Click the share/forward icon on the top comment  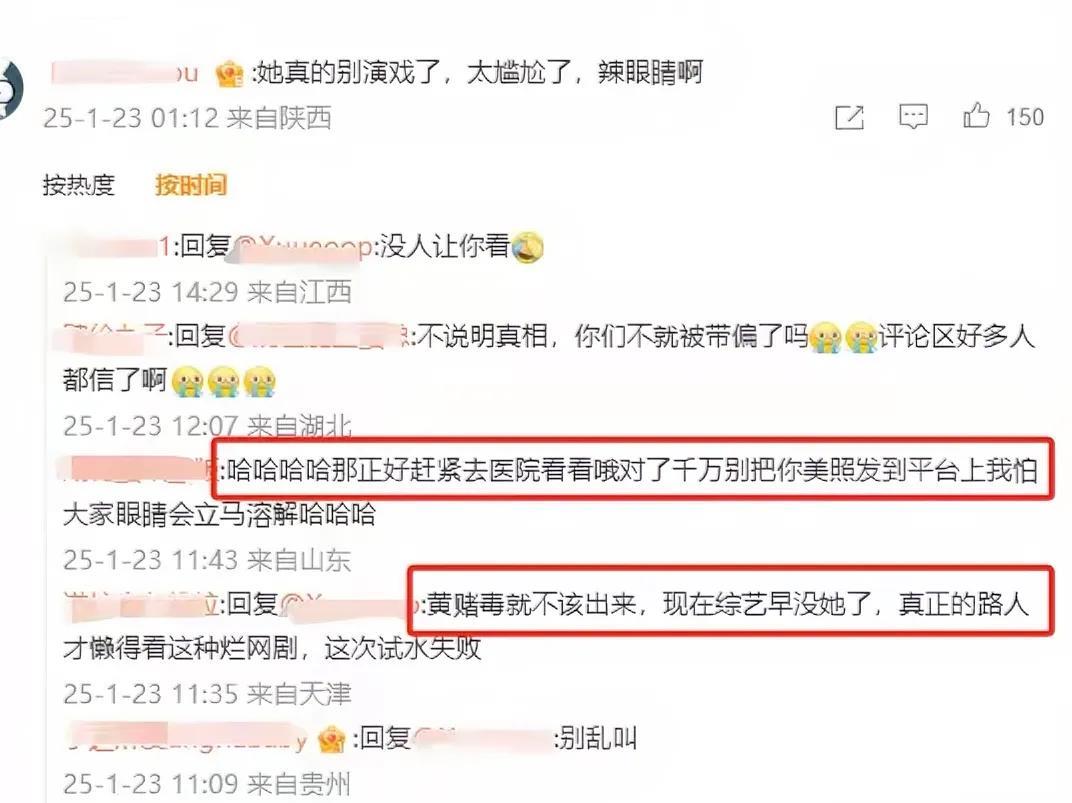click(x=849, y=118)
